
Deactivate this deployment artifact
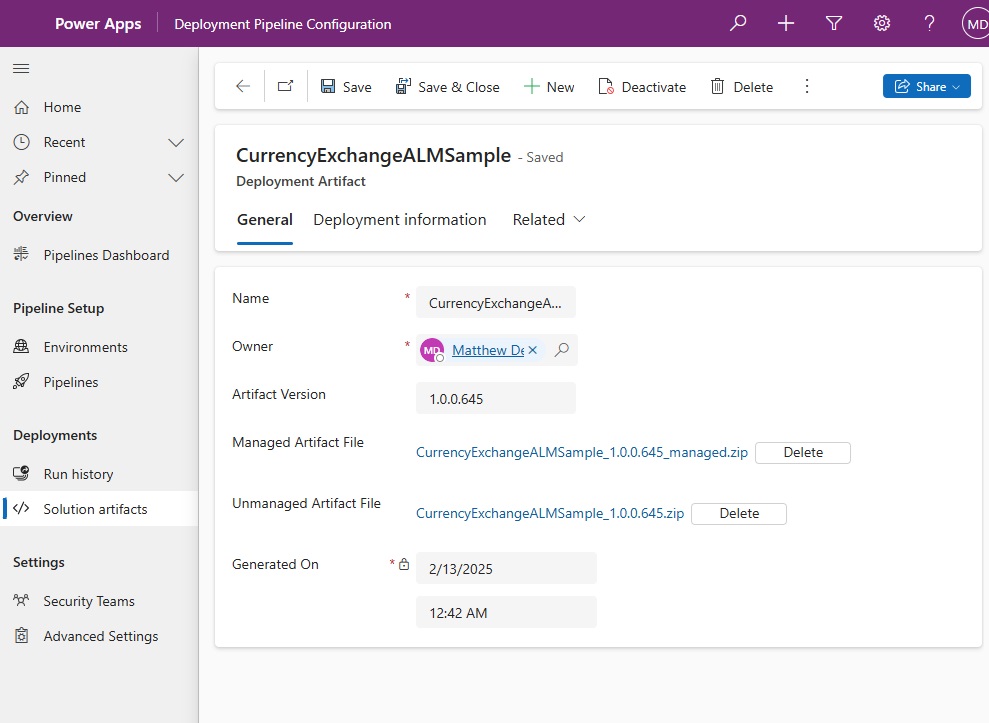(642, 86)
